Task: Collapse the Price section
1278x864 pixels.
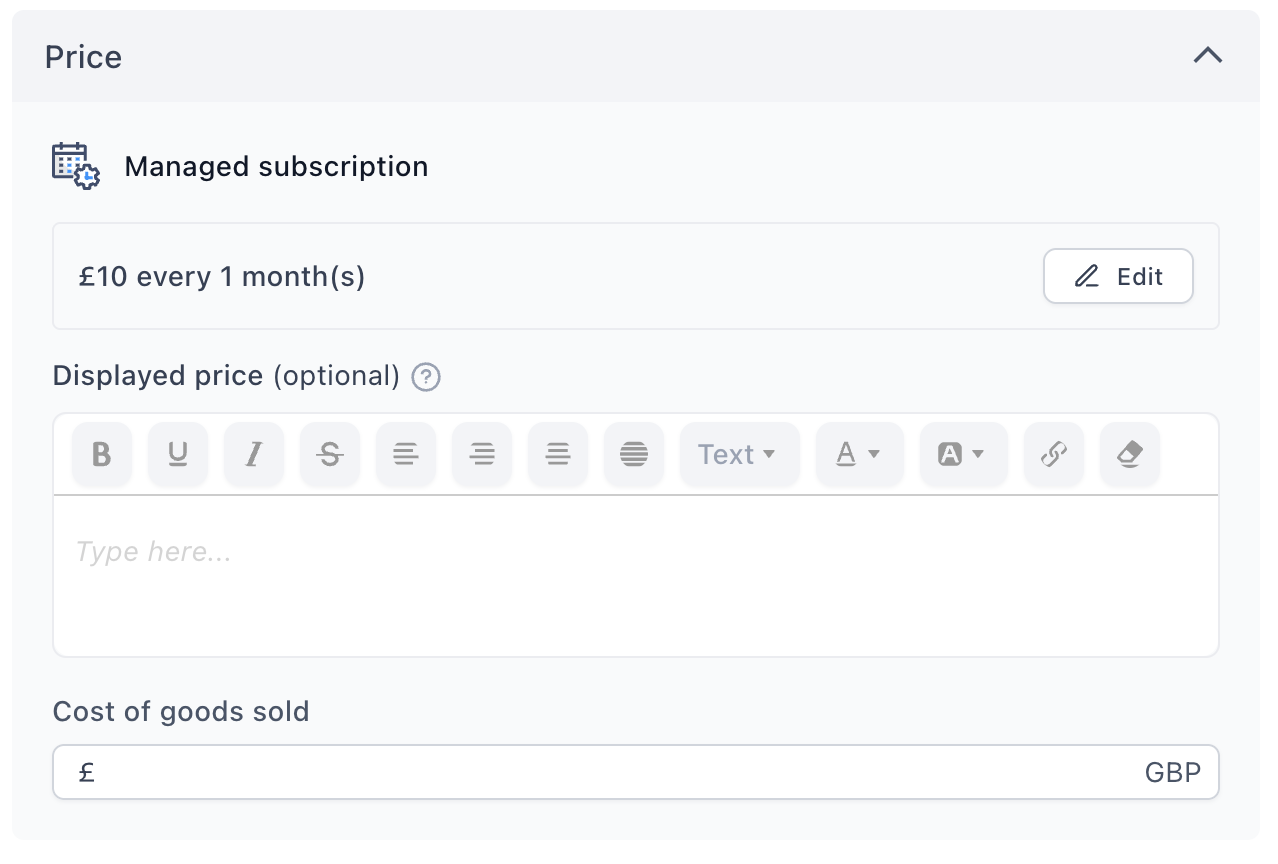Action: (1208, 56)
